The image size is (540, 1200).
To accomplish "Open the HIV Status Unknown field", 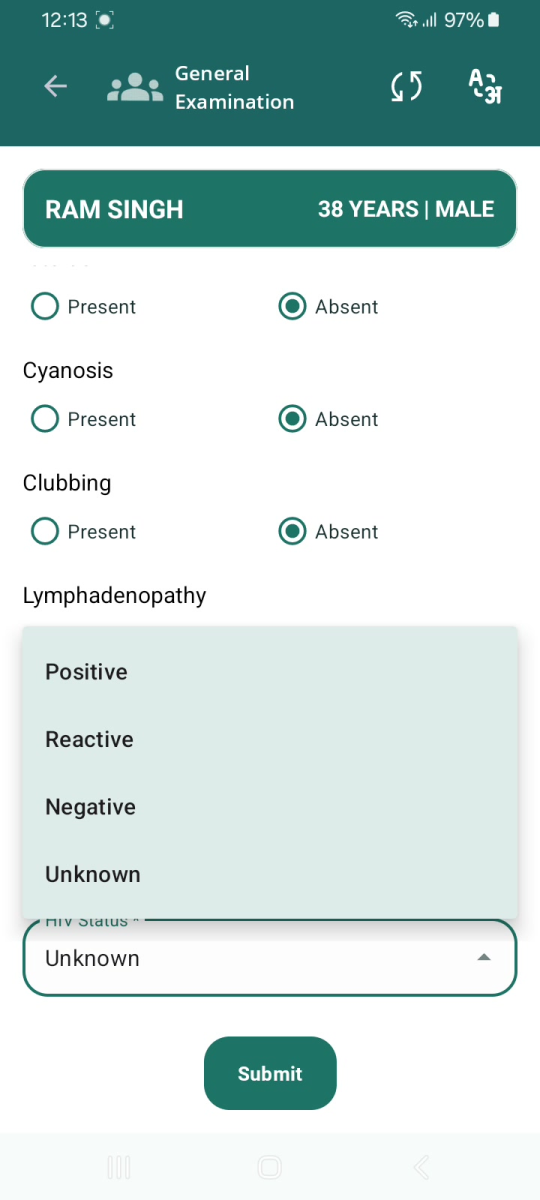I will tap(270, 958).
